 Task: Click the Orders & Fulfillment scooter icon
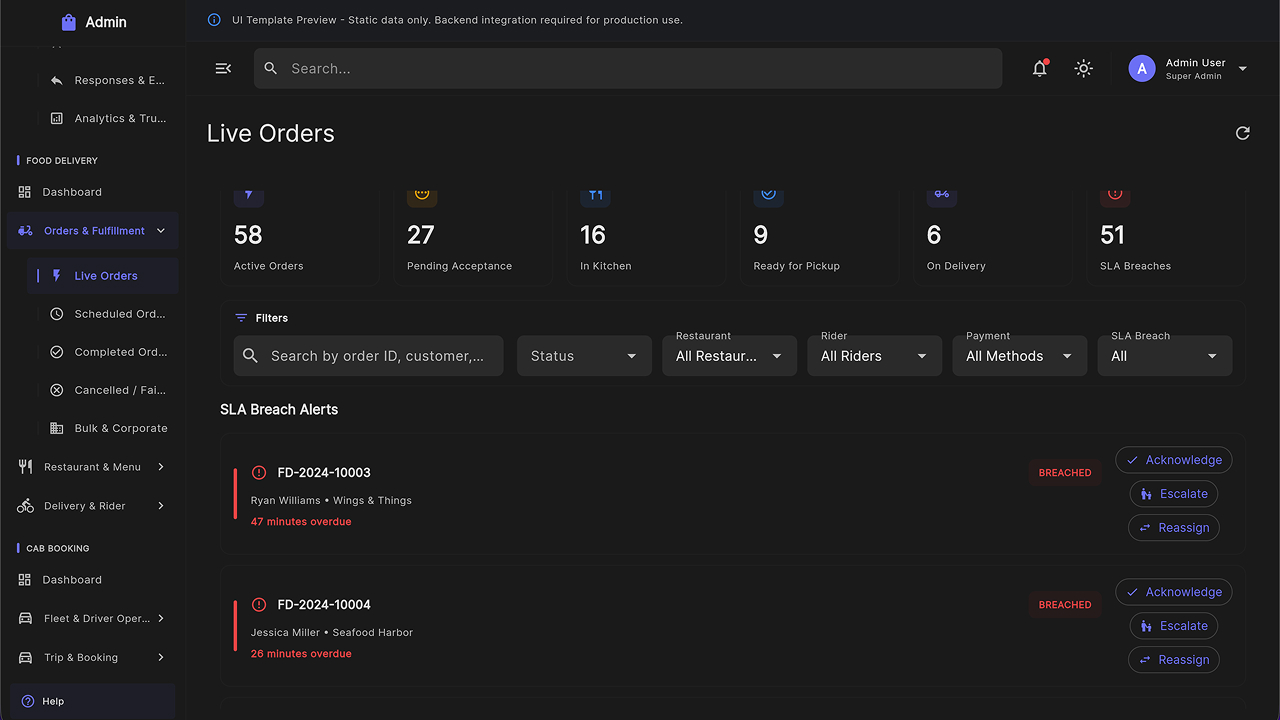click(x=25, y=231)
